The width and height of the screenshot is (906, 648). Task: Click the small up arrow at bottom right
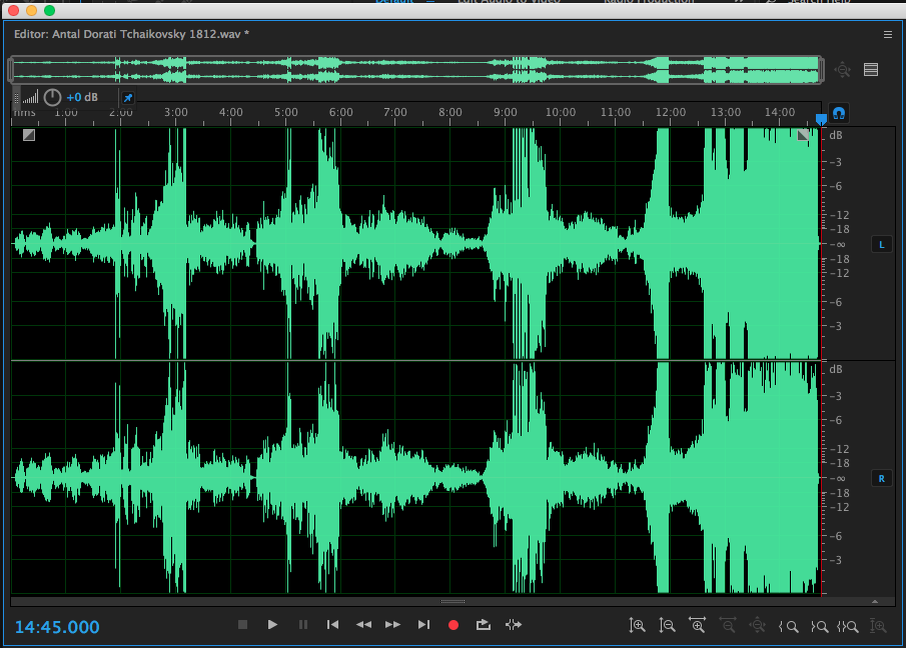[875, 602]
